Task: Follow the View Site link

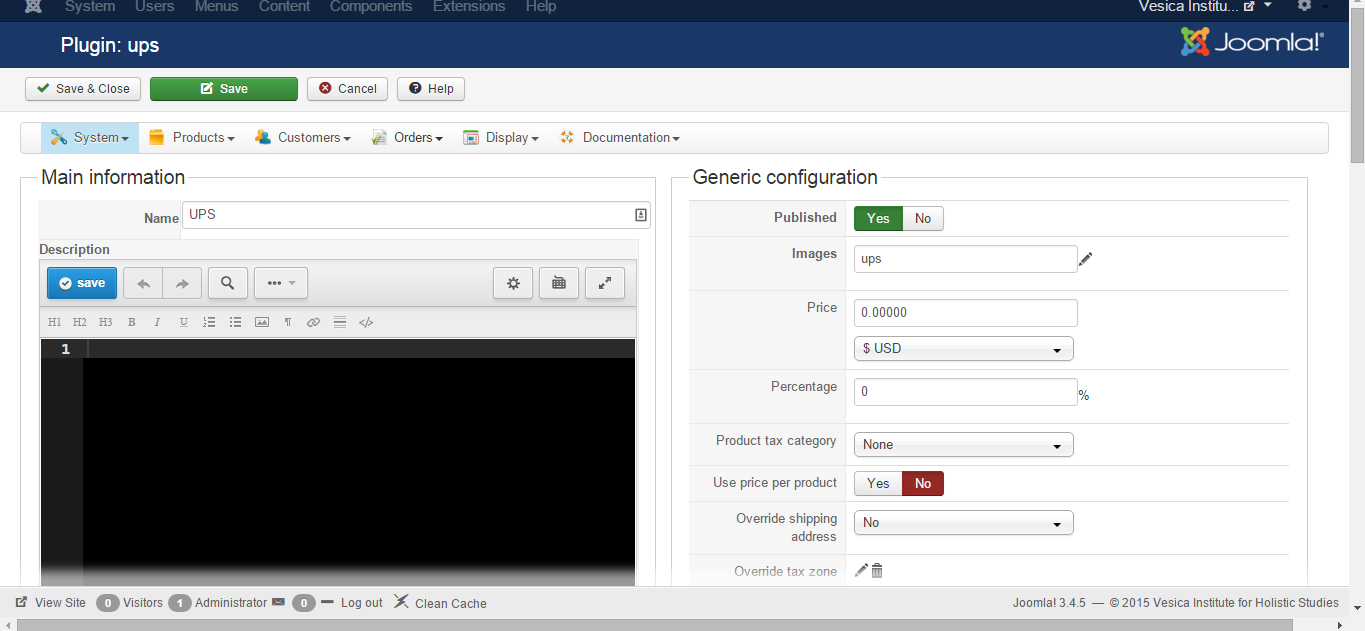Action: coord(51,603)
